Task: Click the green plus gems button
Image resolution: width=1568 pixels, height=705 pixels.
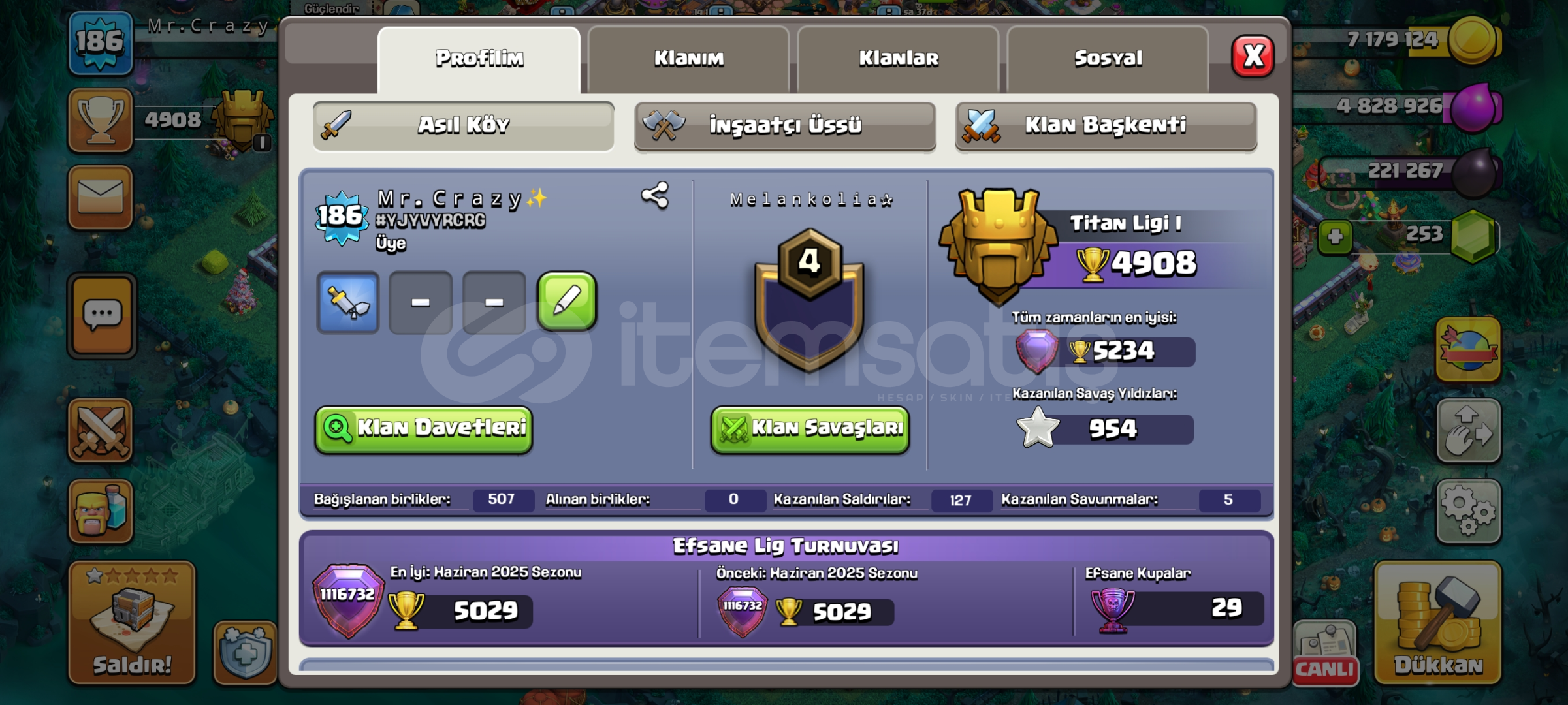Action: (x=1336, y=237)
